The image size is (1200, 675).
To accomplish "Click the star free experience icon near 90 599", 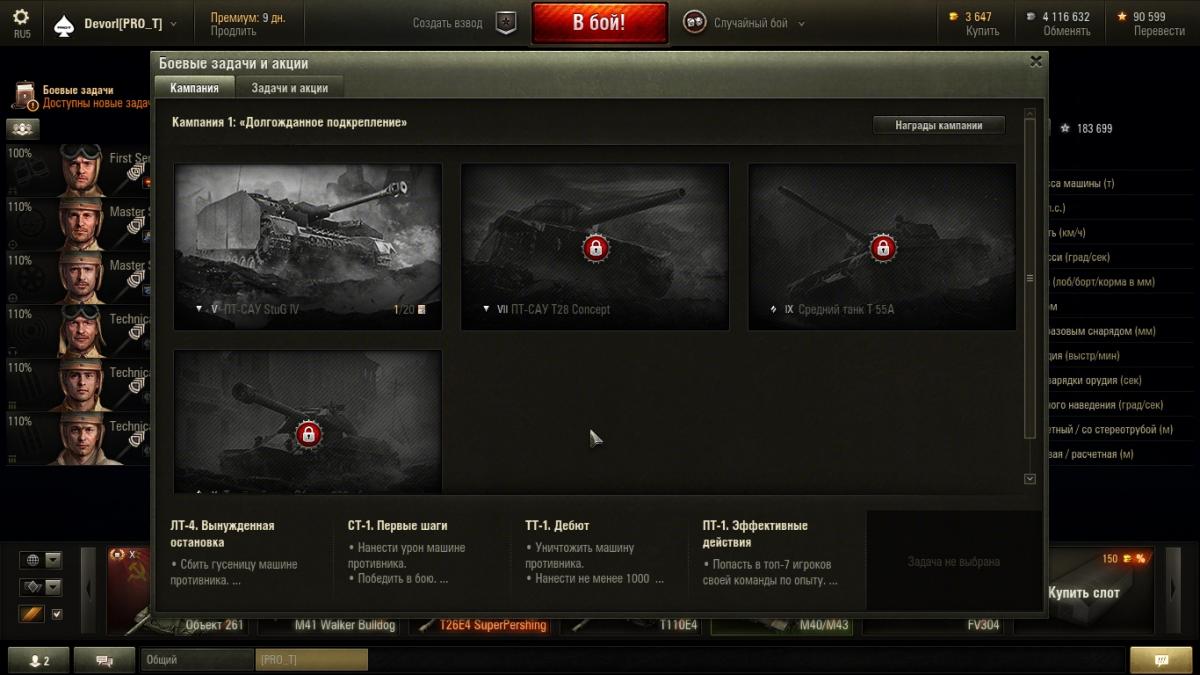I will pos(1122,17).
